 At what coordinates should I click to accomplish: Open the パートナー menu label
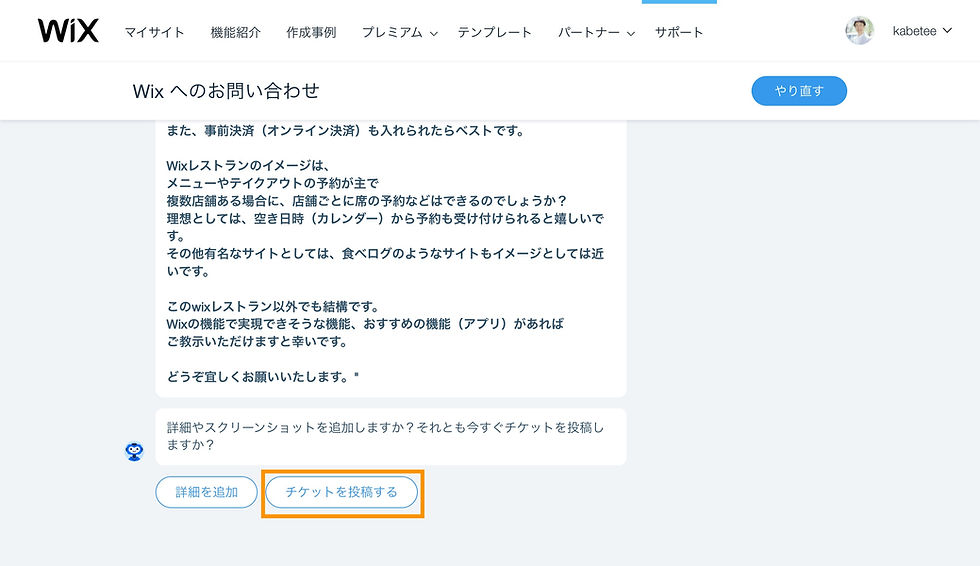click(589, 32)
